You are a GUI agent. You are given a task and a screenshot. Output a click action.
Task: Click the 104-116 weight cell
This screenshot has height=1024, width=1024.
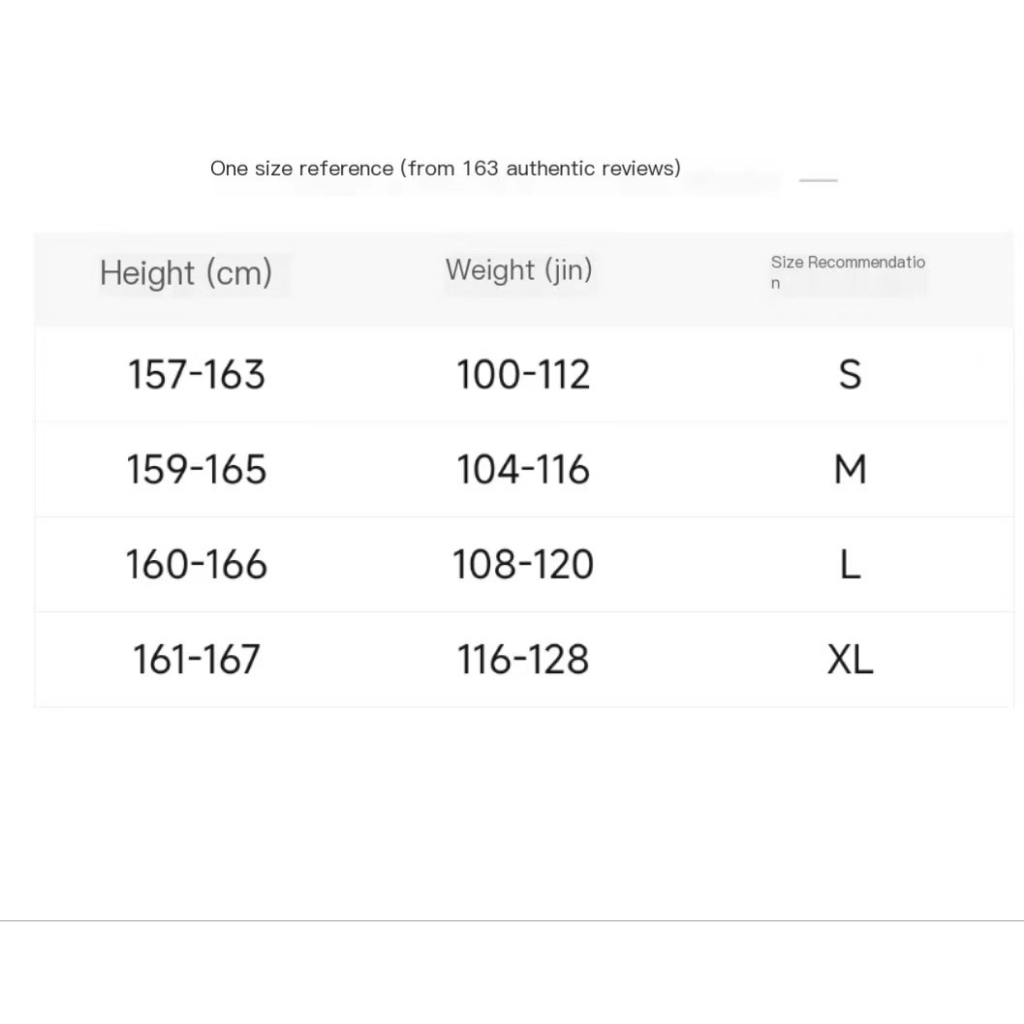click(523, 470)
